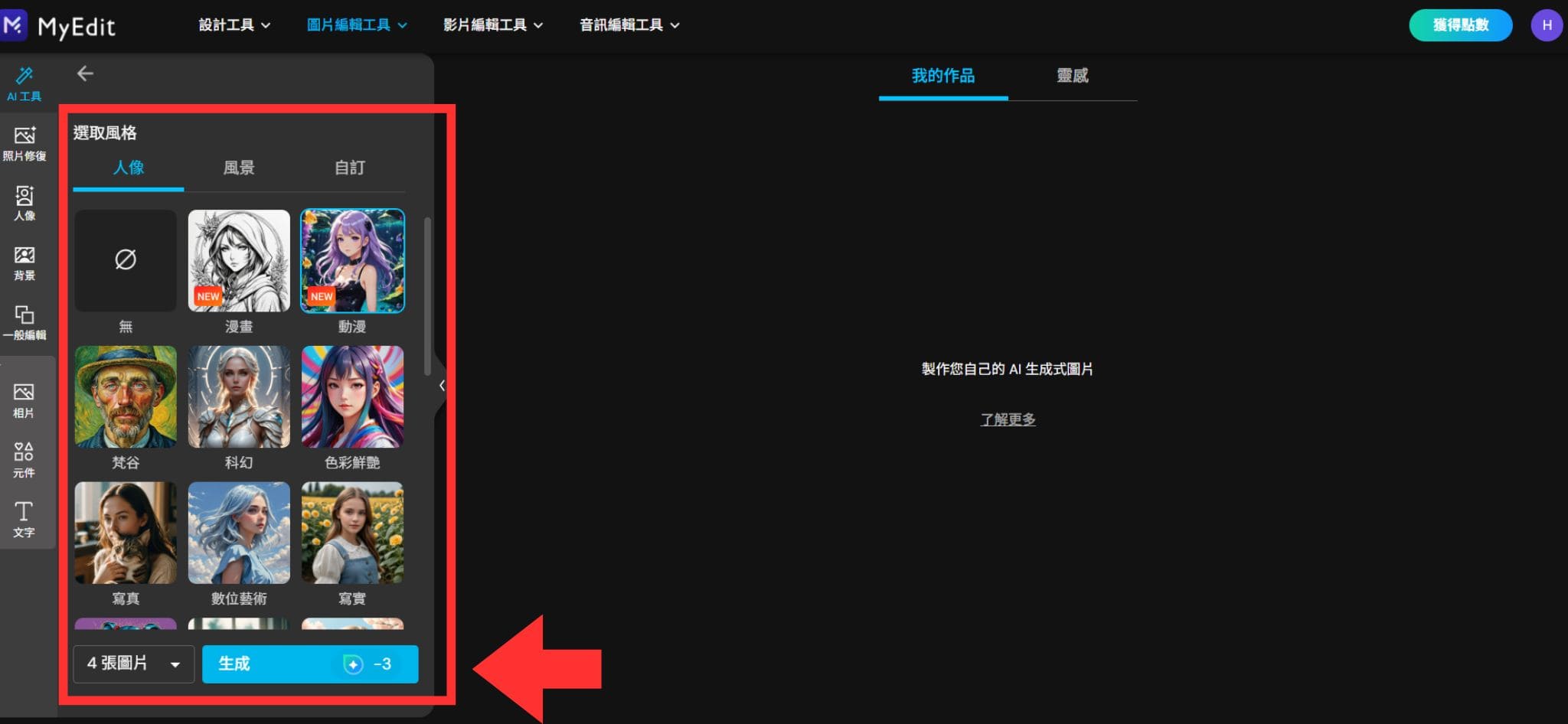
Task: Switch to the 人像 style tab
Action: point(129,168)
